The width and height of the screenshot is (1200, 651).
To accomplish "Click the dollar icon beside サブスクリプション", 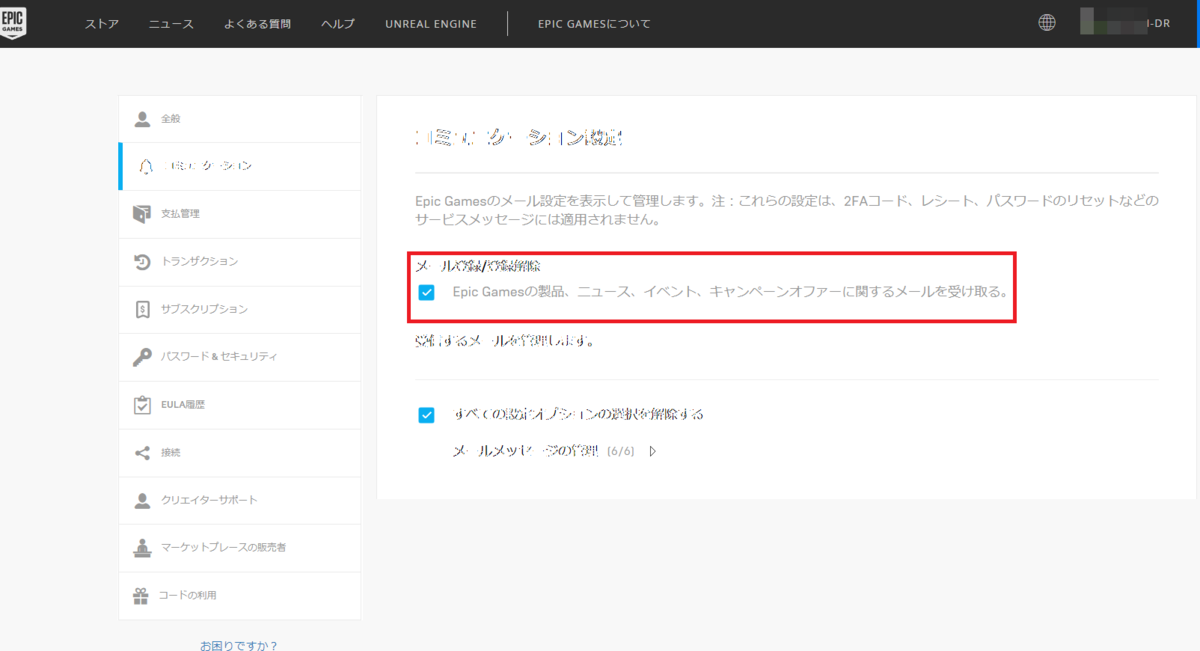I will pos(142,310).
